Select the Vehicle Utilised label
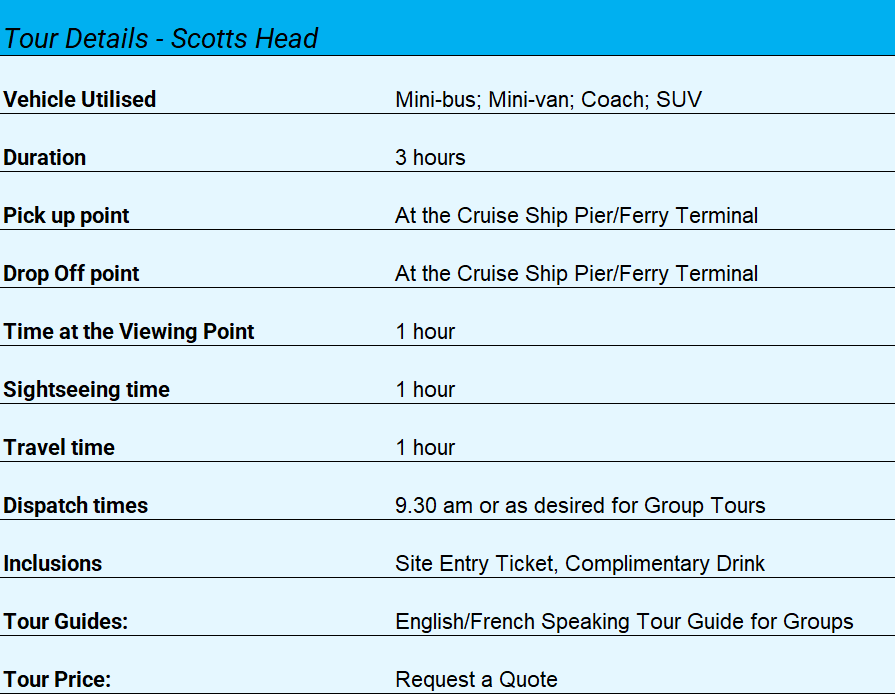 (x=80, y=100)
